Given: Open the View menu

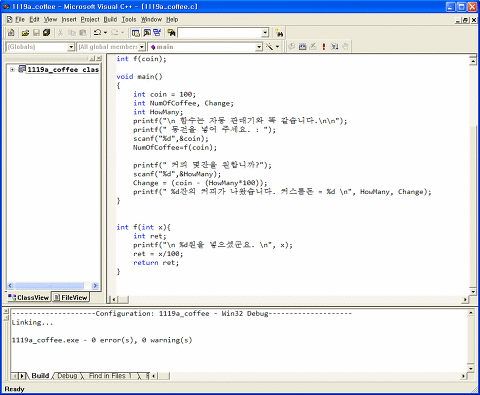Looking at the screenshot, I should [x=50, y=20].
